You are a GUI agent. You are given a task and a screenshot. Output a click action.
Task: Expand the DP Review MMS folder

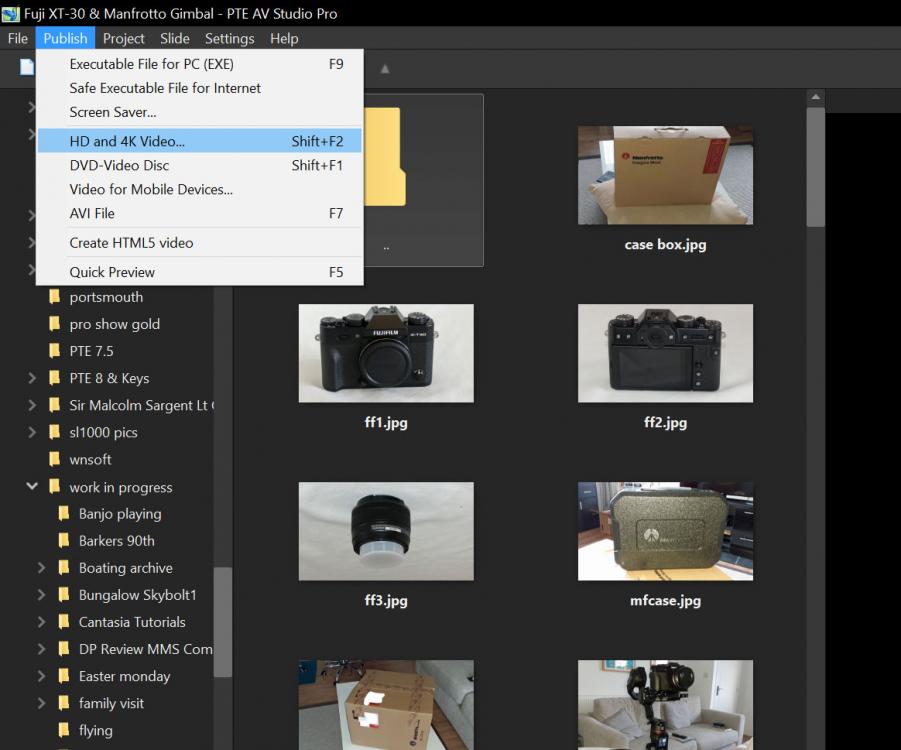click(x=41, y=649)
